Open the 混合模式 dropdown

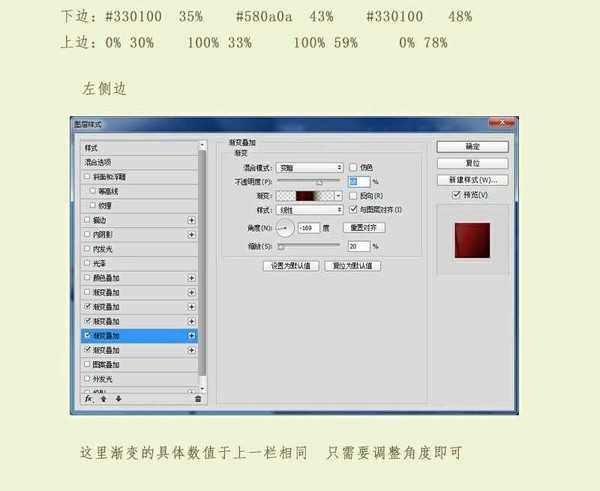click(x=310, y=168)
